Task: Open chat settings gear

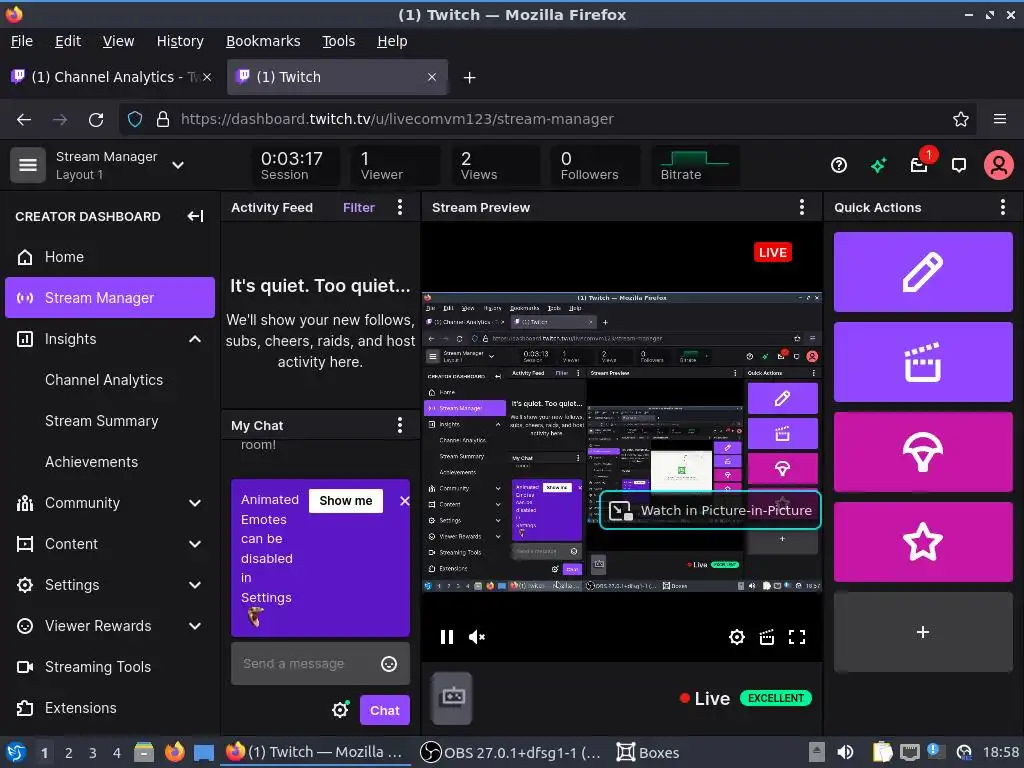Action: (340, 710)
